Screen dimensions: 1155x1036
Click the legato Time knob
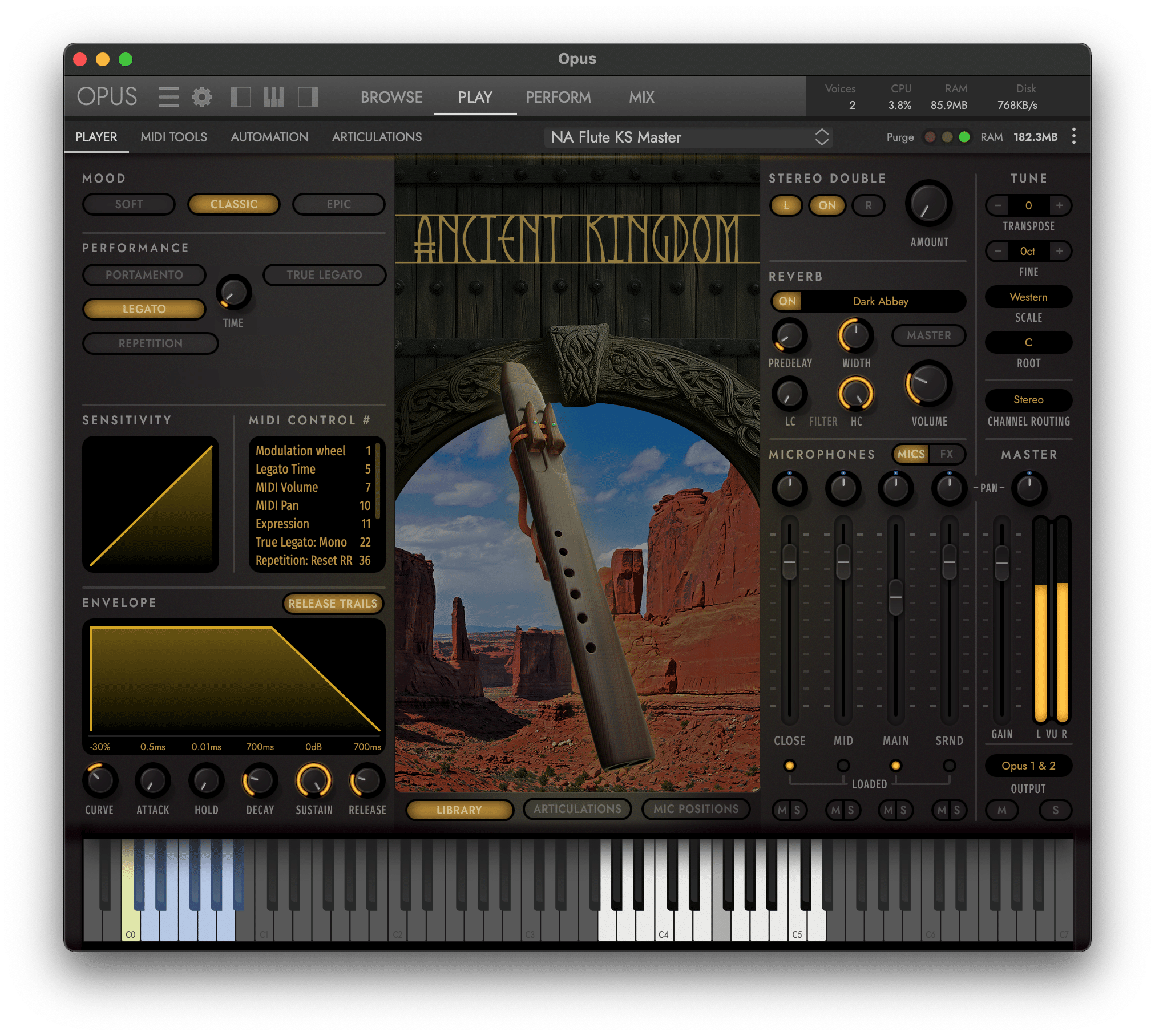234,293
